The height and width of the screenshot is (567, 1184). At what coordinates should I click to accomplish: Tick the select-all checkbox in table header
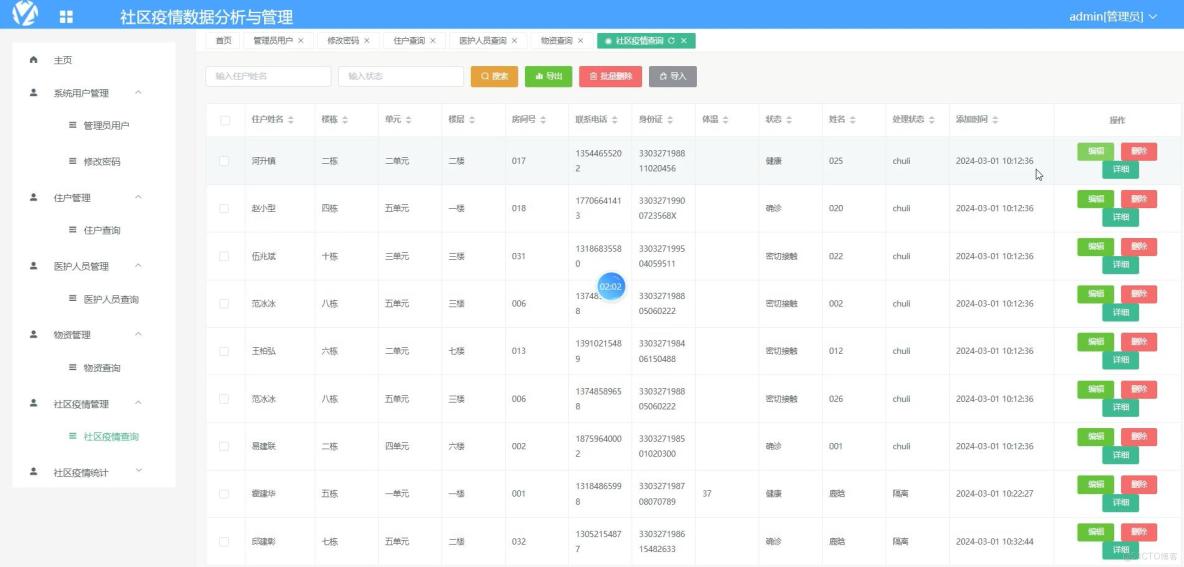click(x=224, y=120)
